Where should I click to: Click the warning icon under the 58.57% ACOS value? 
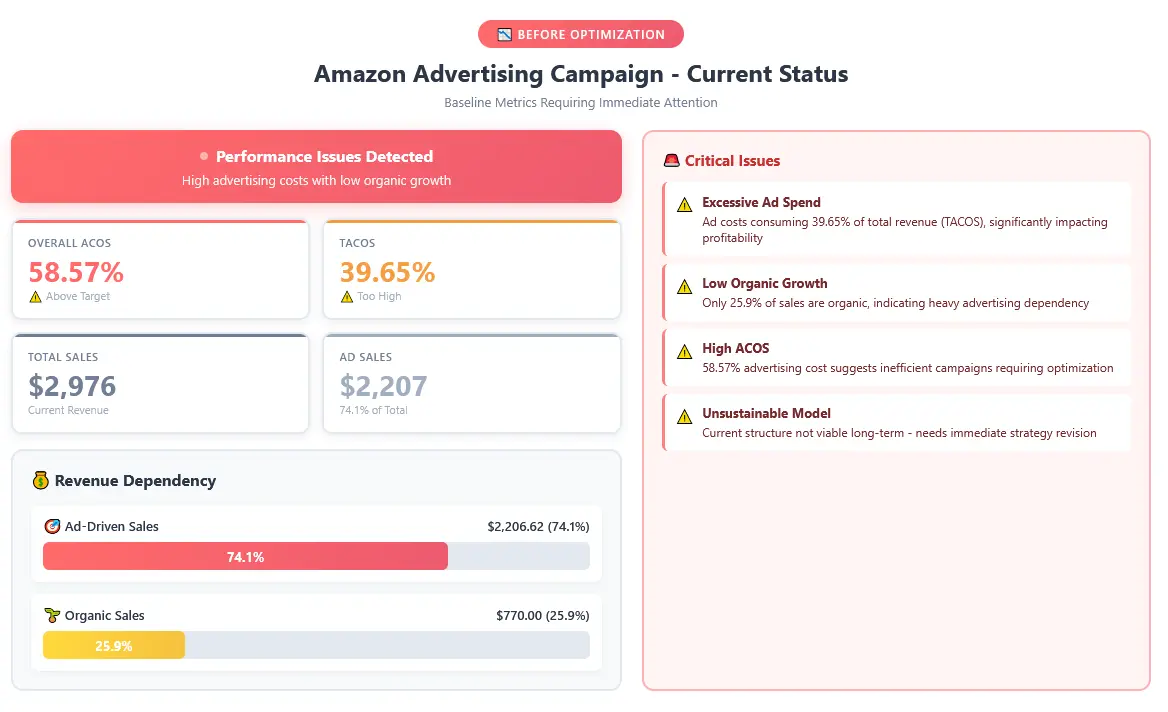[x=36, y=296]
